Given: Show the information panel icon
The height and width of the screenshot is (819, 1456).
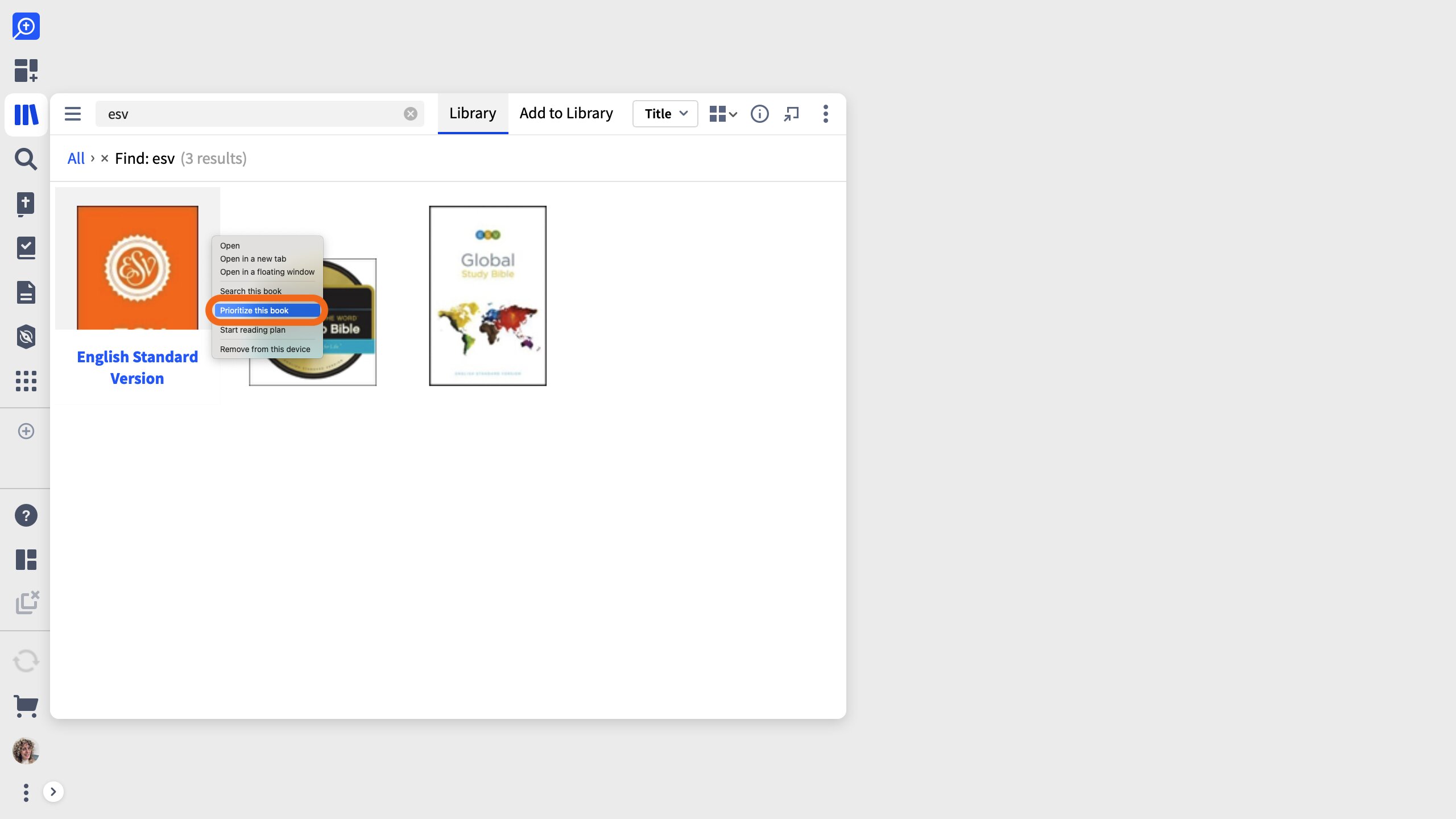Looking at the screenshot, I should (760, 114).
